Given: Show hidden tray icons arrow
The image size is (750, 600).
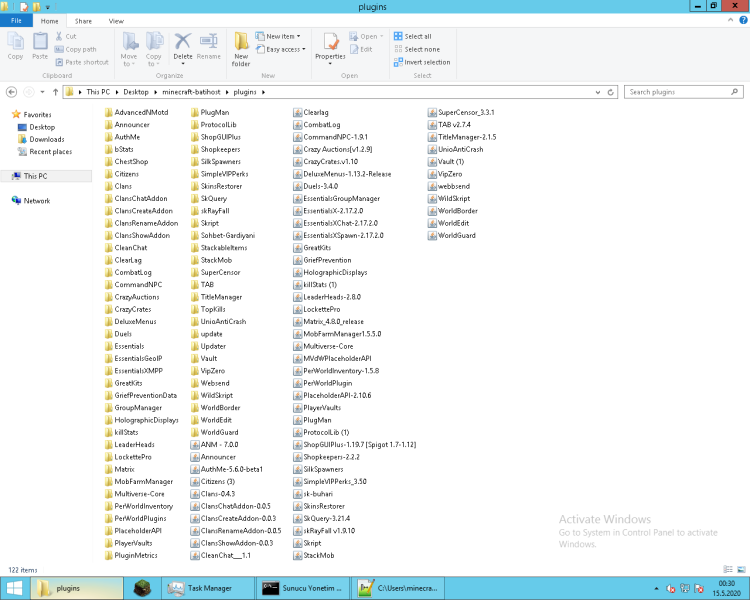Looking at the screenshot, I should coord(656,589).
